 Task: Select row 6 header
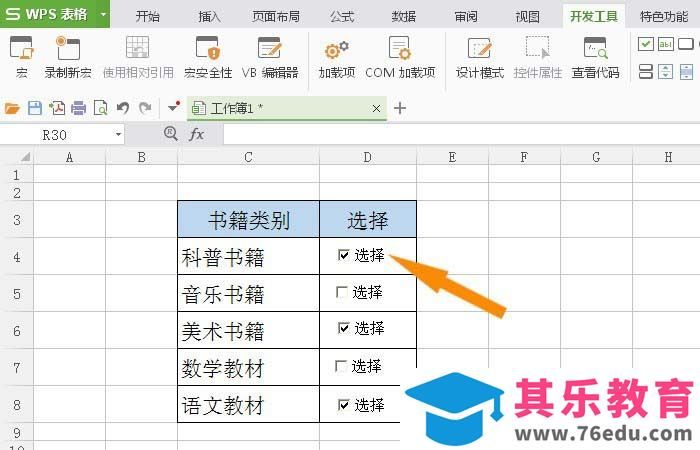click(x=17, y=331)
